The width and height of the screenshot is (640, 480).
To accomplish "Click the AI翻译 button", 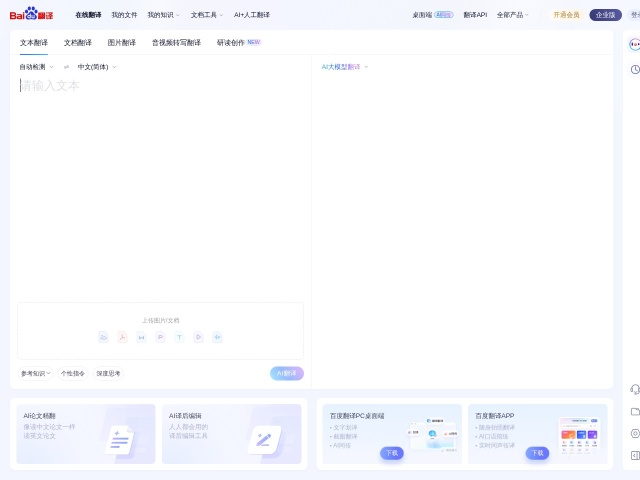I will point(287,373).
